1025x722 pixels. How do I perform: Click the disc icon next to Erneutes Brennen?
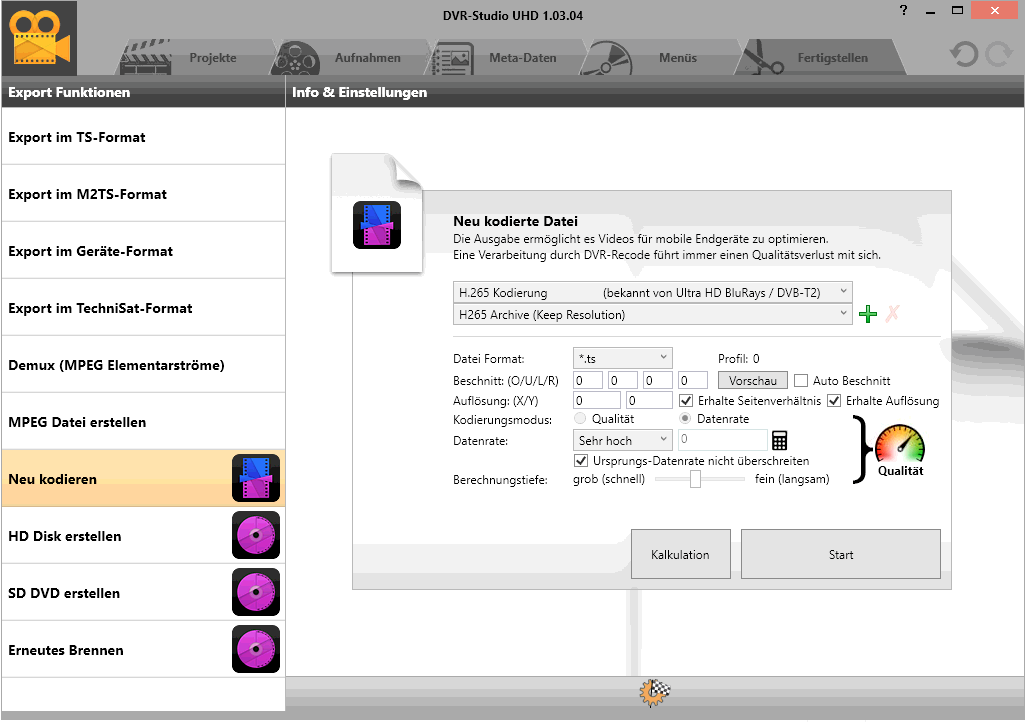[255, 649]
